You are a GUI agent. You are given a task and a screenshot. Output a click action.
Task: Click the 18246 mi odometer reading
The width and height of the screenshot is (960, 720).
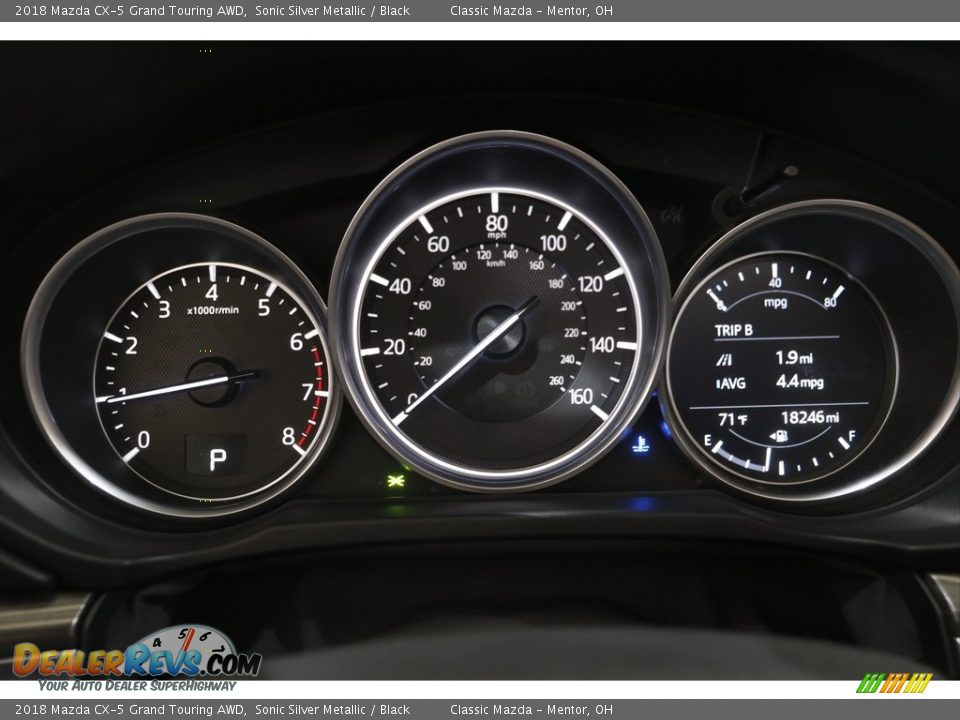tap(809, 417)
